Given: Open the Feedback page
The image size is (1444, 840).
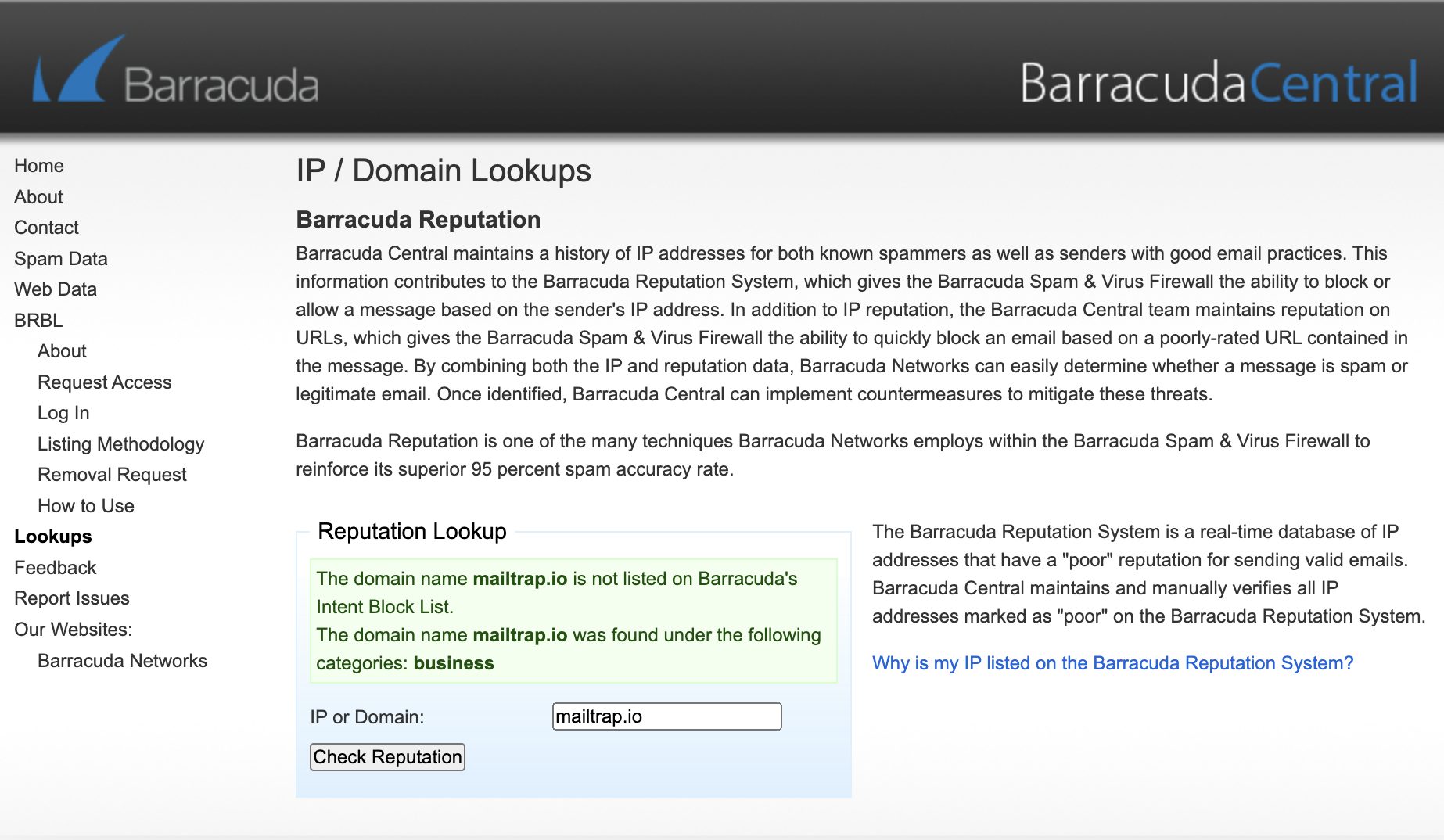Looking at the screenshot, I should pos(55,568).
